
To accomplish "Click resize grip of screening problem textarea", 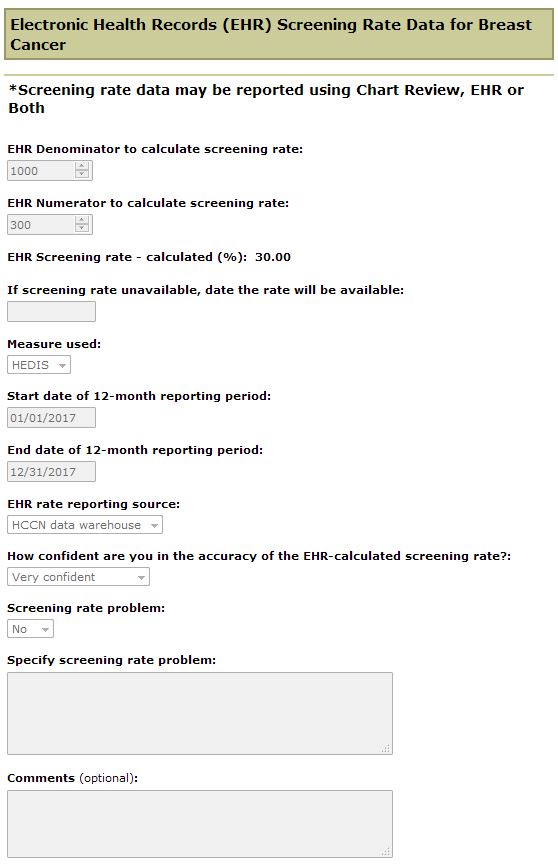I will [x=386, y=749].
